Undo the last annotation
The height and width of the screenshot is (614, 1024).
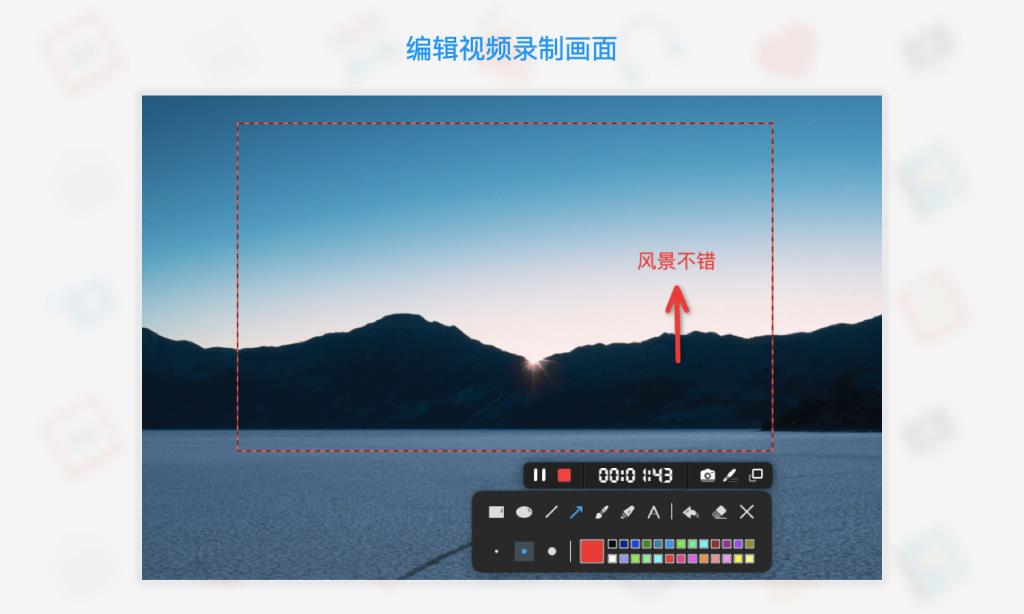[691, 512]
